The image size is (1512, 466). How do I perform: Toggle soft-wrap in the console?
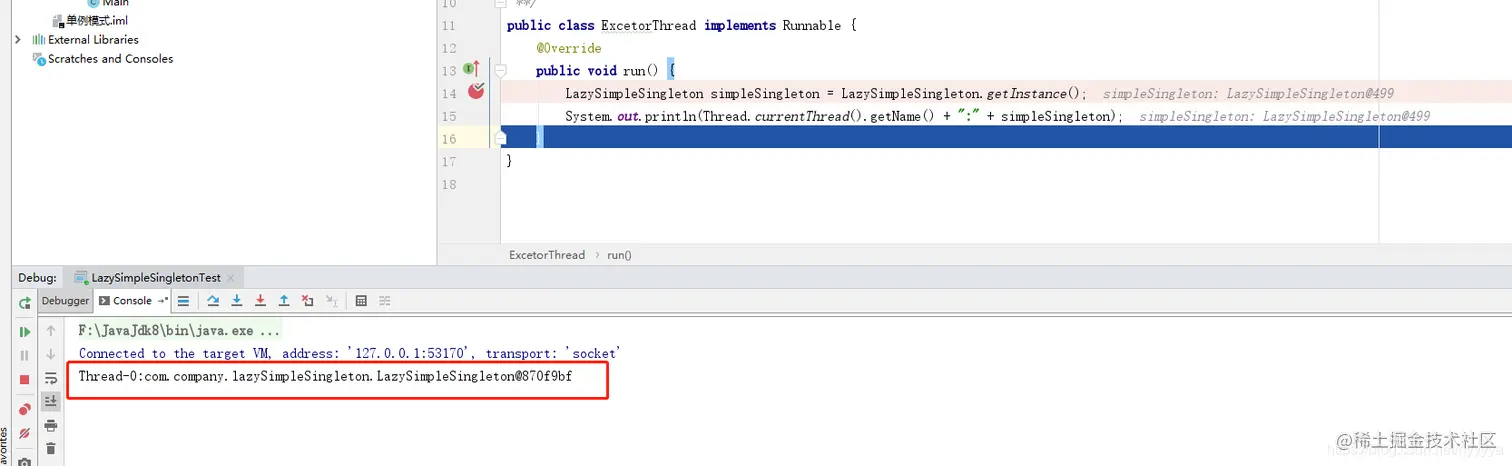51,379
